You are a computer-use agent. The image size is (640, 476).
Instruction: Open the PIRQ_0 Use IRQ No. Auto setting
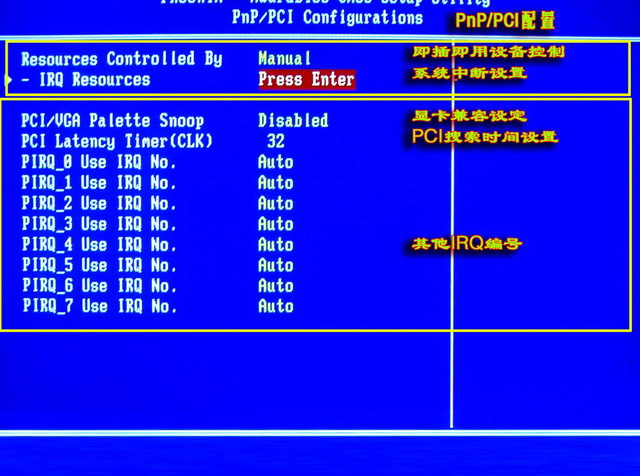coord(275,162)
